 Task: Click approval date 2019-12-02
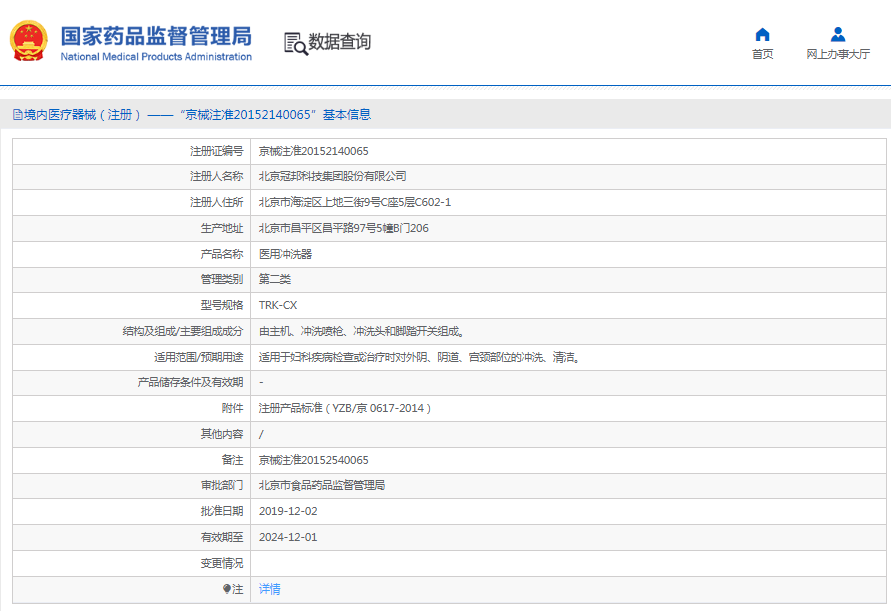(288, 511)
